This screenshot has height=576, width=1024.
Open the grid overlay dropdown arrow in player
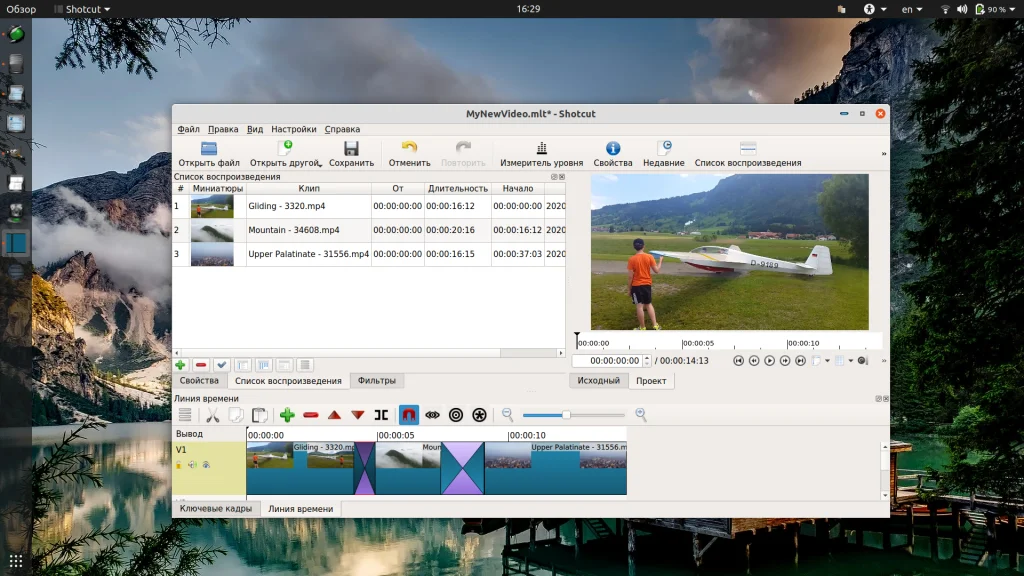(850, 361)
